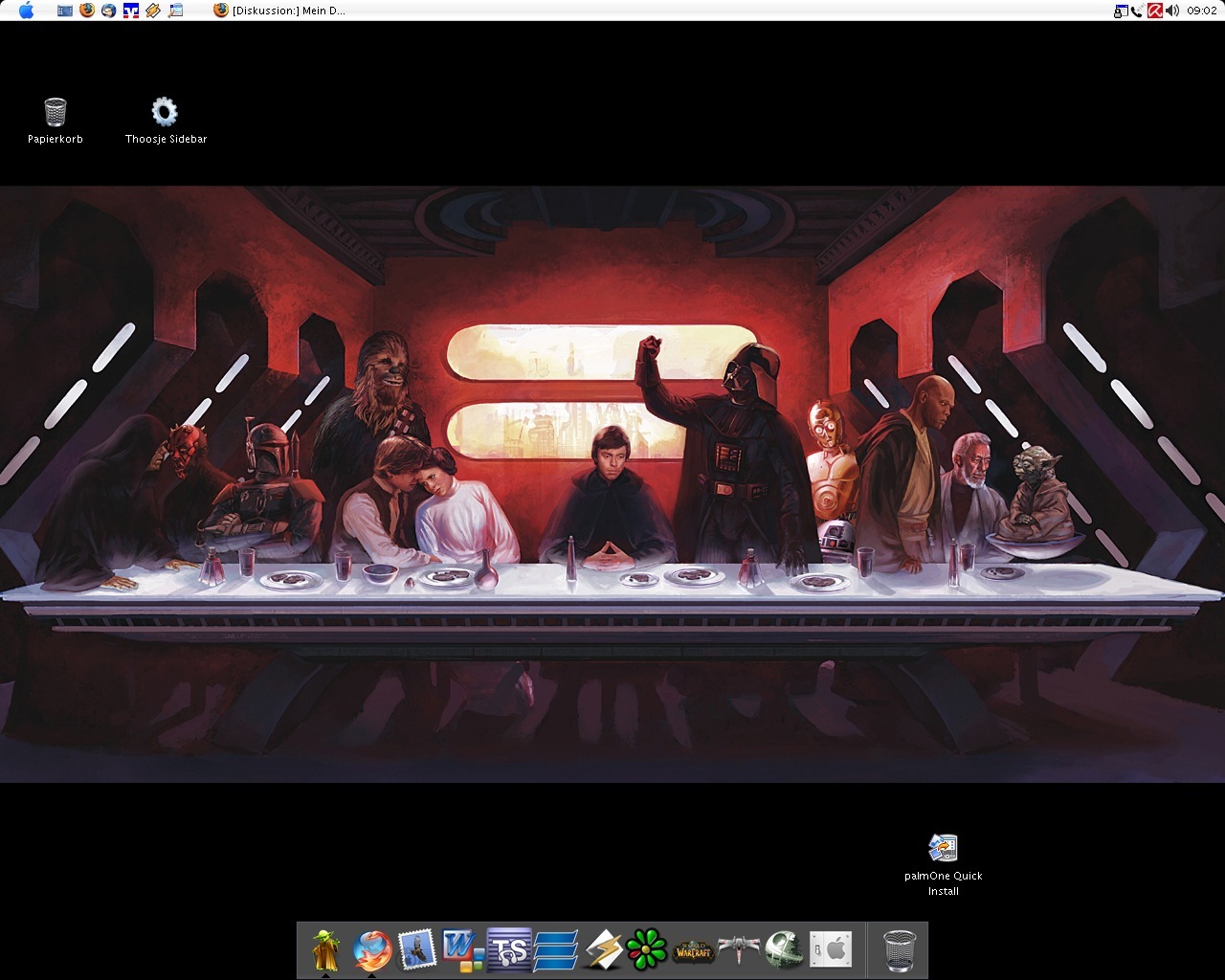The image size is (1225, 980).
Task: Open ICQ flower icon in dock
Action: tap(647, 949)
